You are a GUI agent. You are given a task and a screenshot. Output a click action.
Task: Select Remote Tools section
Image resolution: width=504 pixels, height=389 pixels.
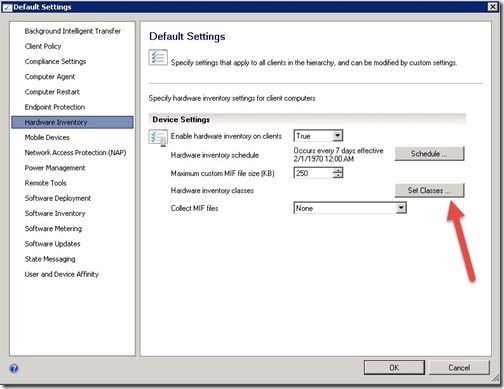[x=45, y=183]
